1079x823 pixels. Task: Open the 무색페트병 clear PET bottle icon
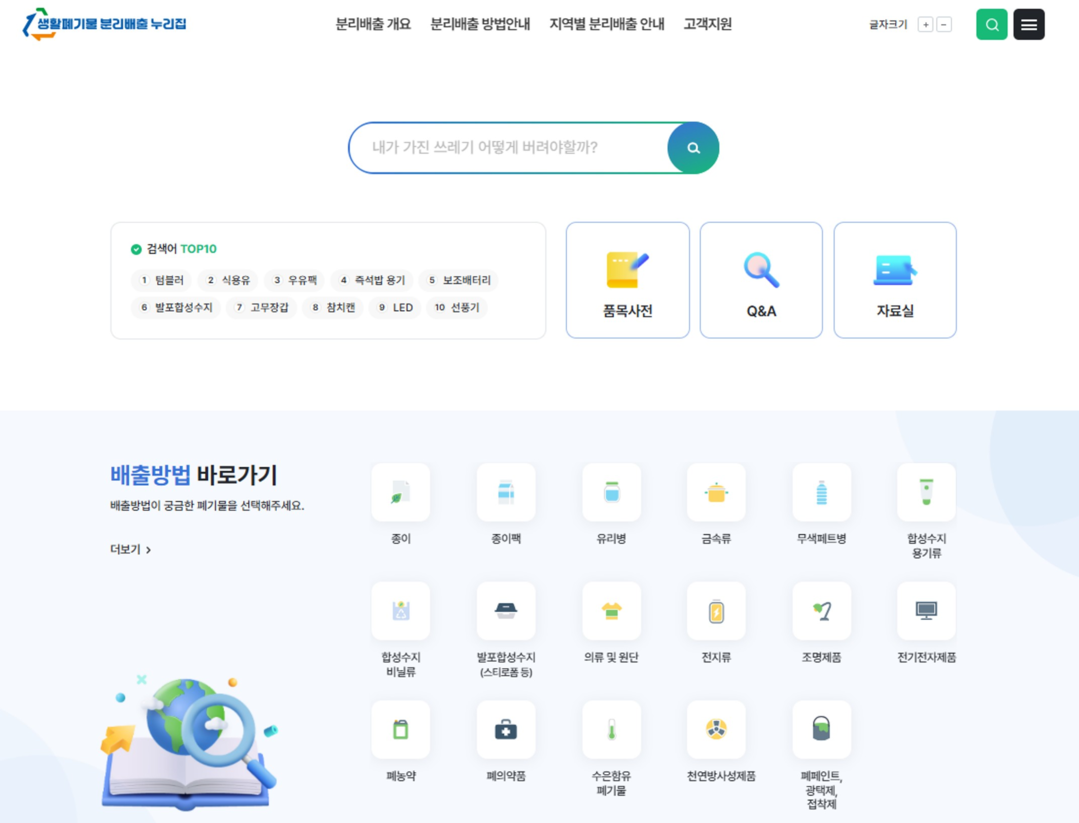822,492
